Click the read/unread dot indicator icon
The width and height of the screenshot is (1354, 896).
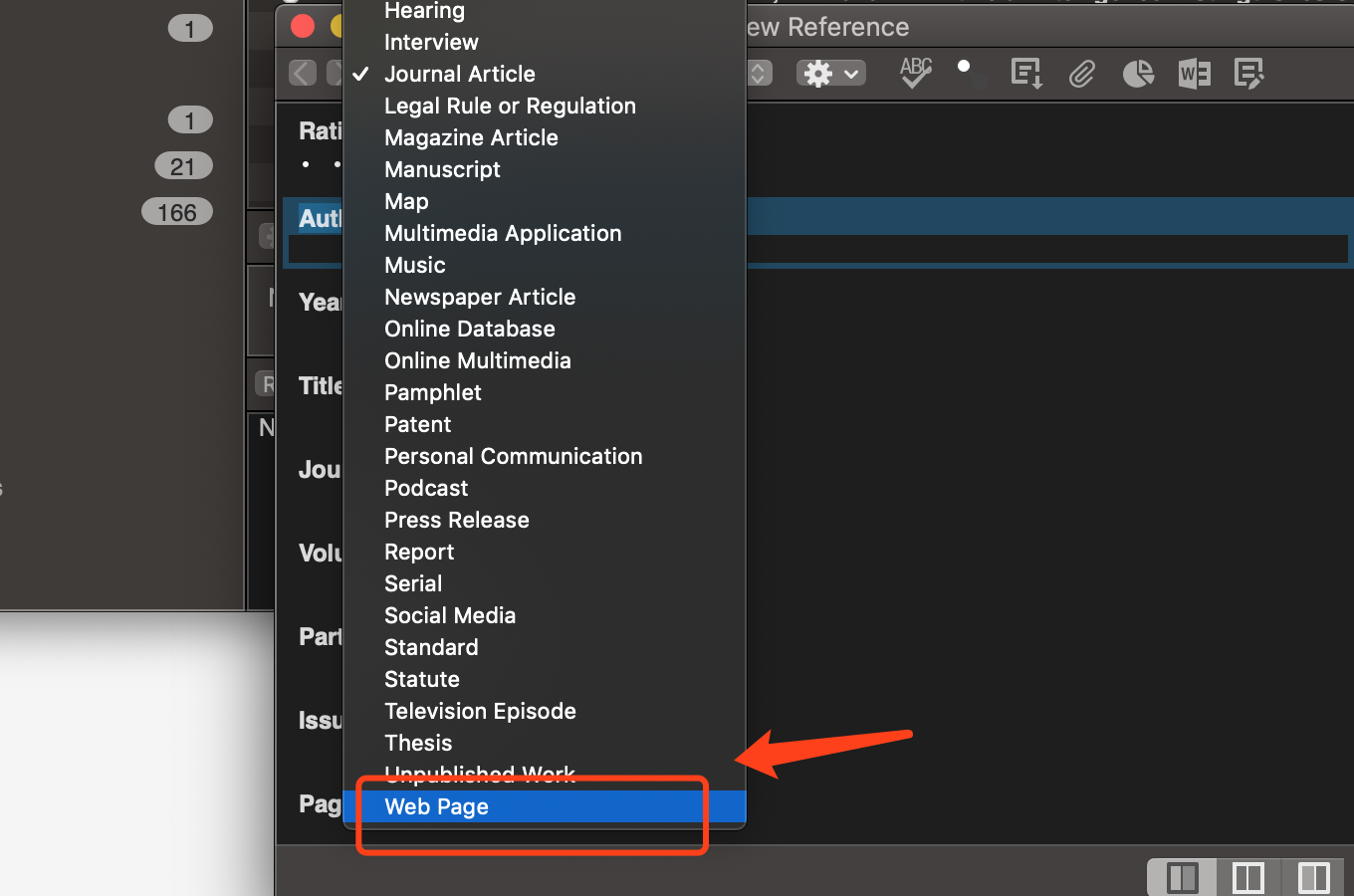[x=965, y=67]
